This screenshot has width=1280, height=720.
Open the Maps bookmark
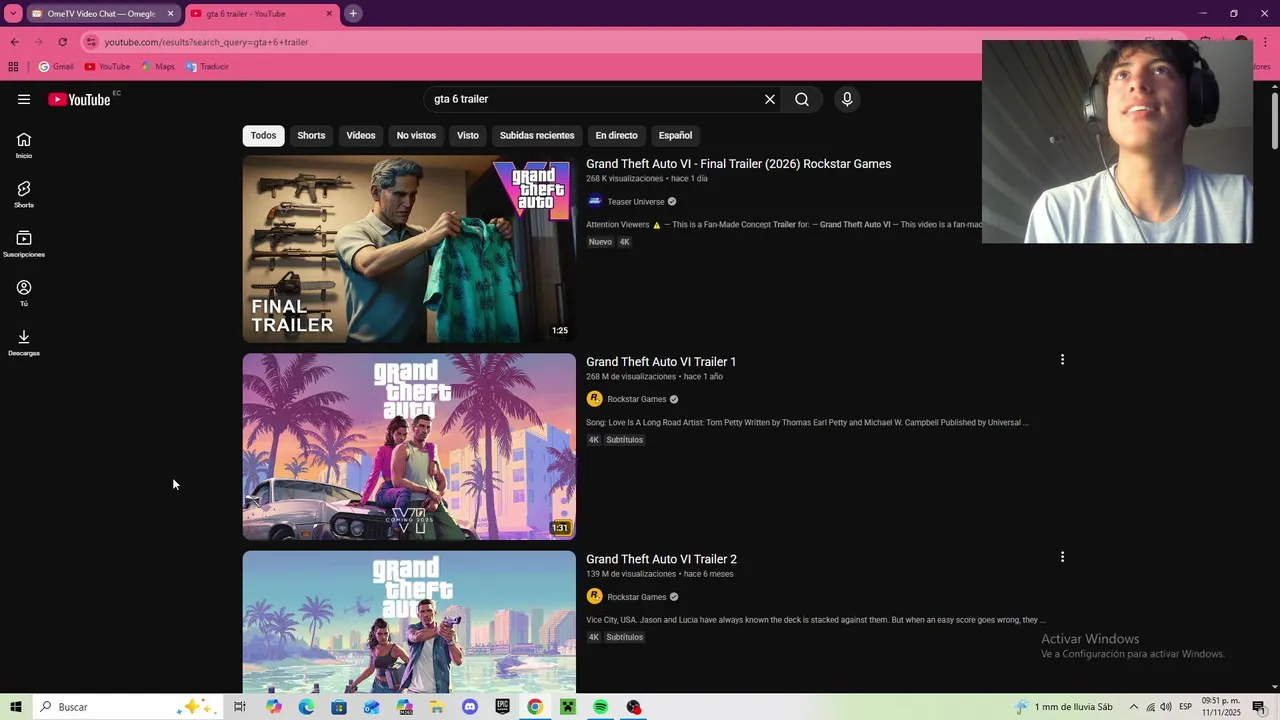pos(158,66)
